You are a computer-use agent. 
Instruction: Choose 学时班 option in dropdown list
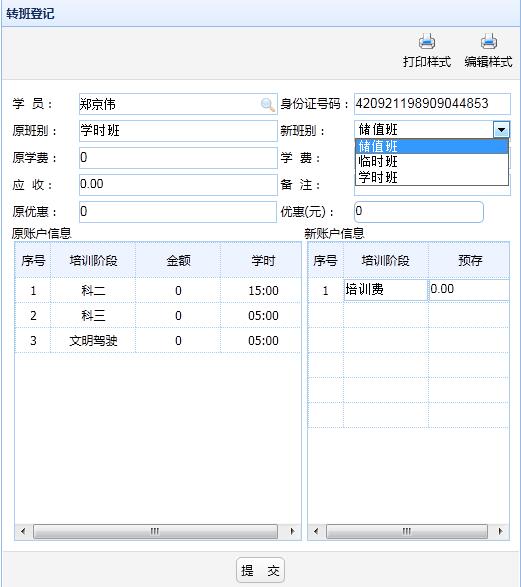[432, 177]
